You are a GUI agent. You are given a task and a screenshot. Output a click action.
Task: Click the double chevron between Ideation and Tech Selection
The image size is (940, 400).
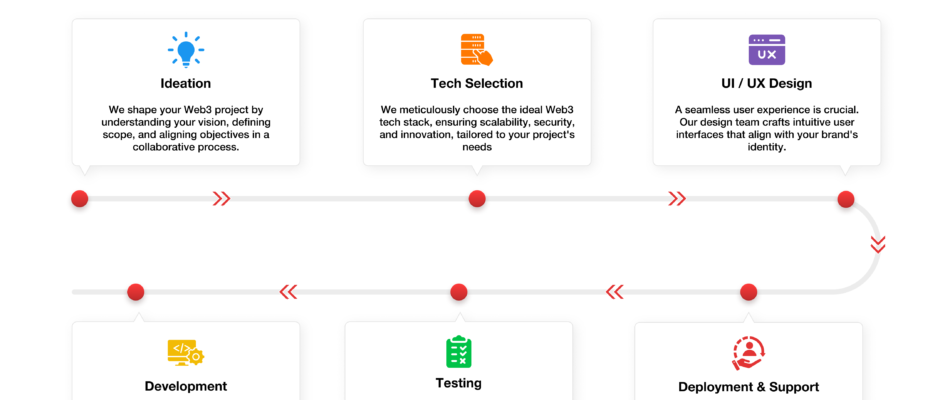[x=222, y=199]
